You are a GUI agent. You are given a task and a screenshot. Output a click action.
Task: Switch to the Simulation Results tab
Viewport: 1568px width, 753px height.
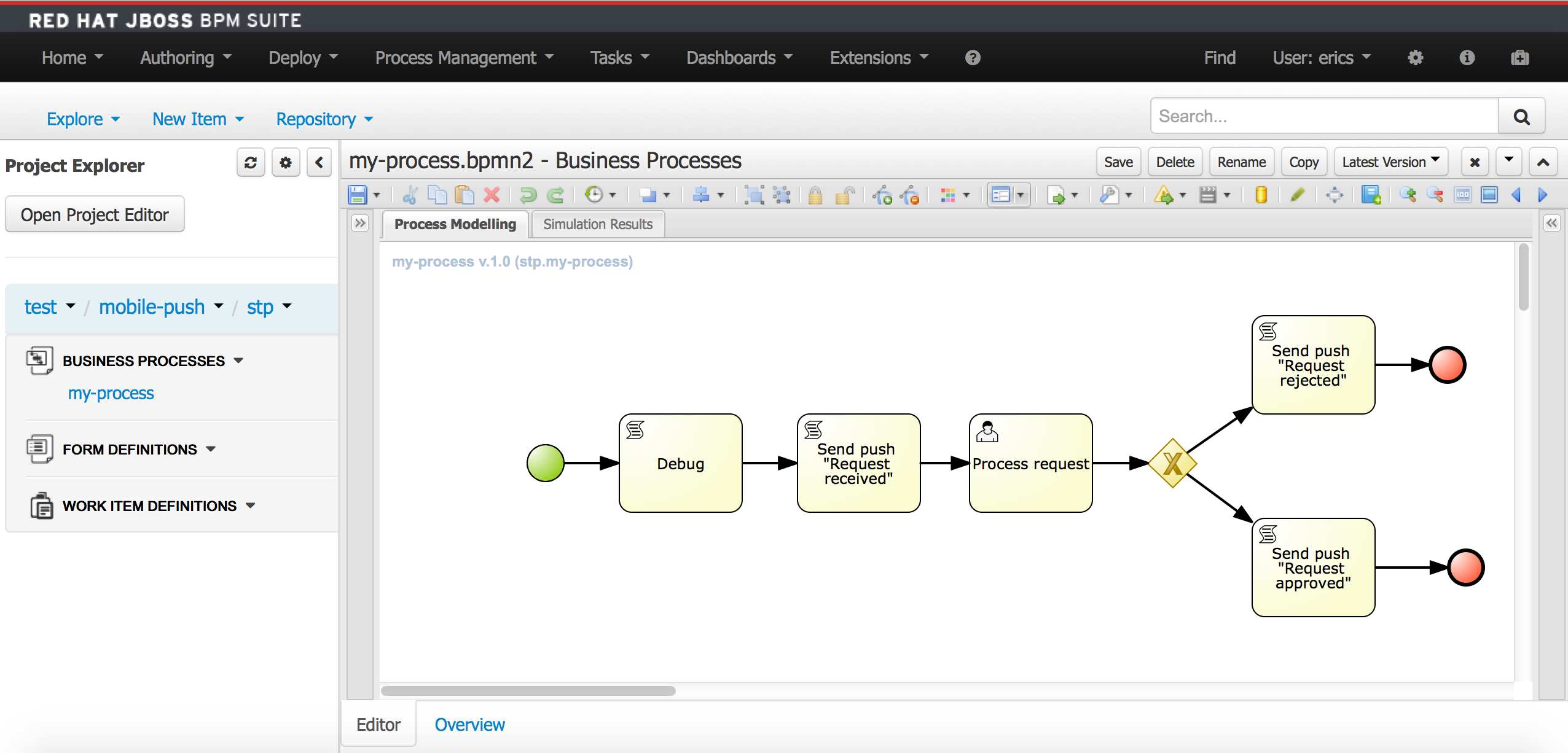tap(597, 224)
